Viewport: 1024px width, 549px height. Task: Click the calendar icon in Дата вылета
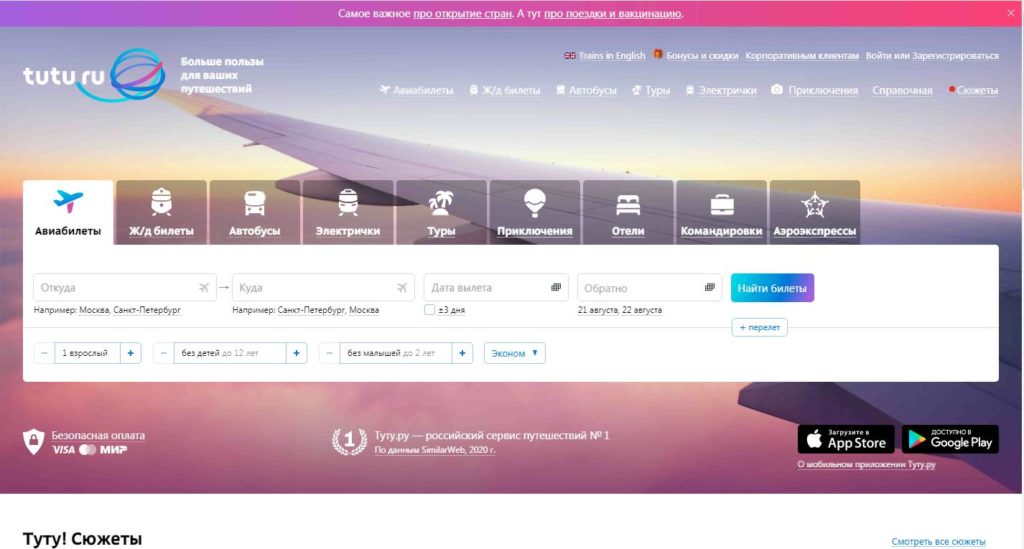pos(556,288)
